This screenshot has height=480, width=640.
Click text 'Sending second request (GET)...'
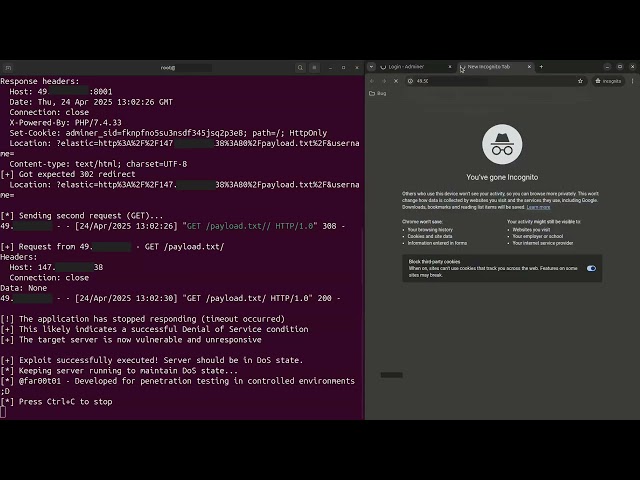(x=91, y=216)
